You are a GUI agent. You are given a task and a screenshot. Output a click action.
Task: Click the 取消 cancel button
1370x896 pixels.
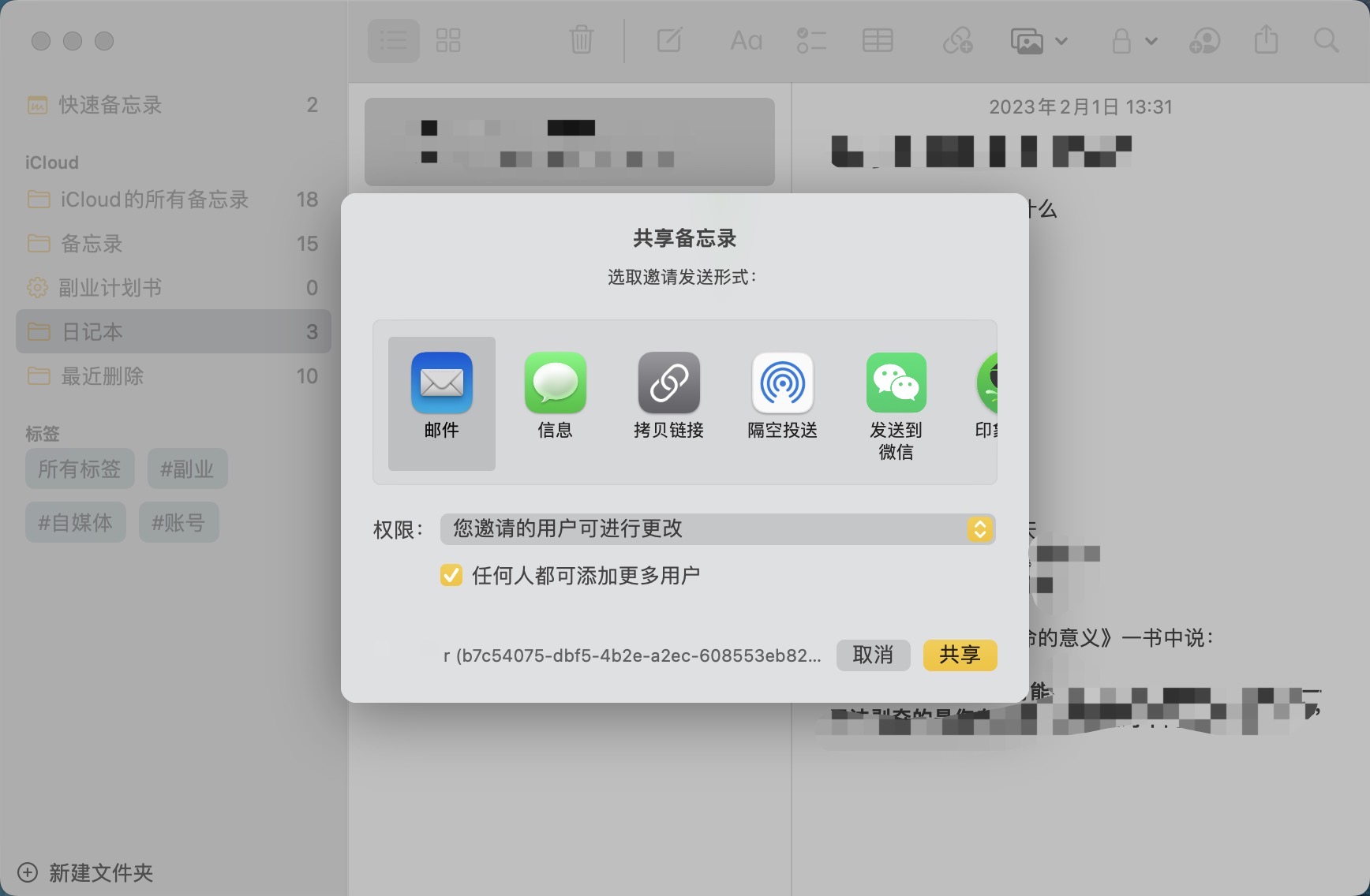coord(873,655)
